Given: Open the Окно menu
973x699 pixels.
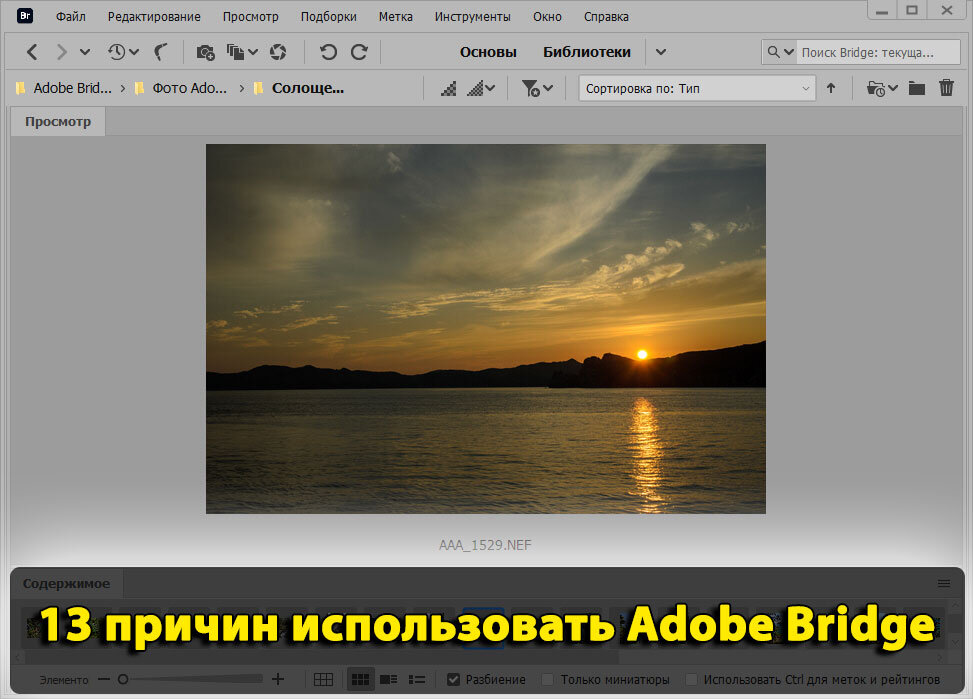Looking at the screenshot, I should 547,17.
